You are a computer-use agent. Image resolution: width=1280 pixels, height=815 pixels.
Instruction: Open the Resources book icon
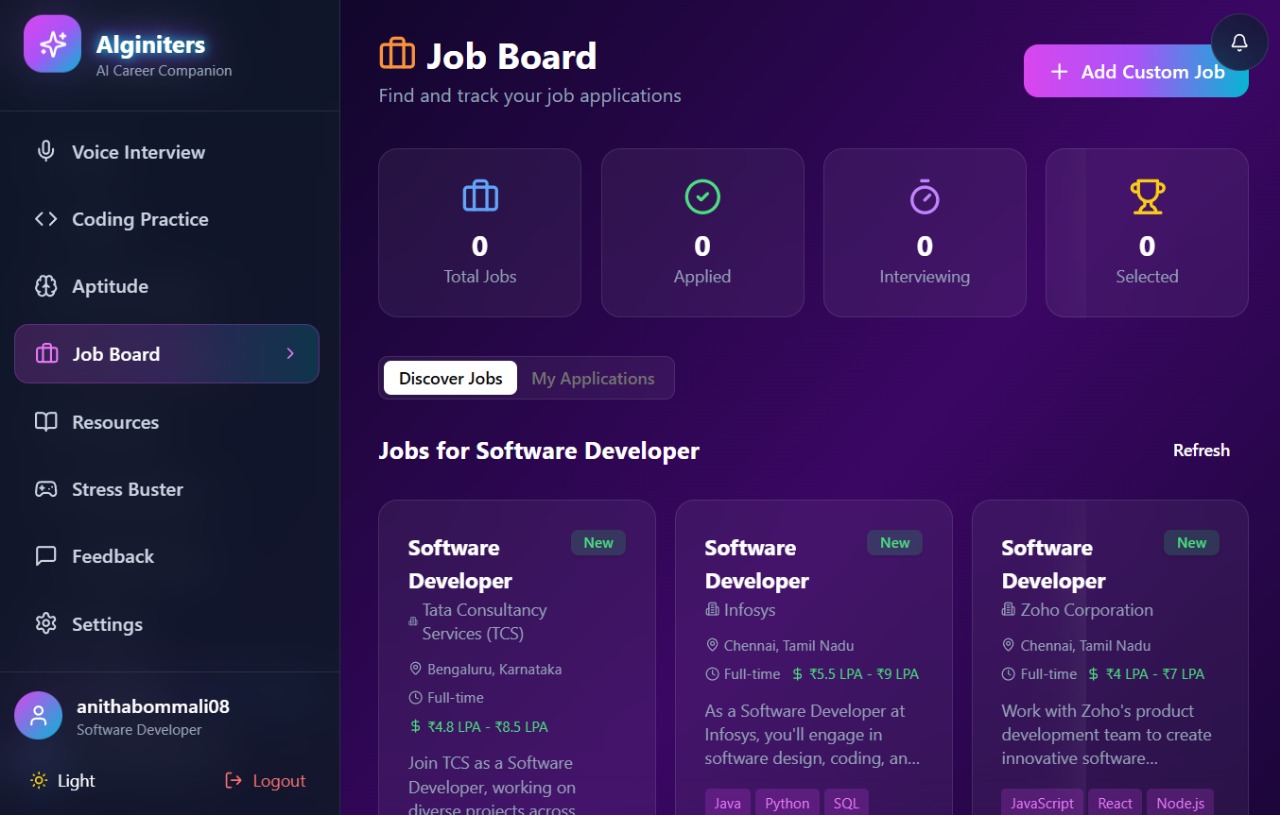point(44,421)
